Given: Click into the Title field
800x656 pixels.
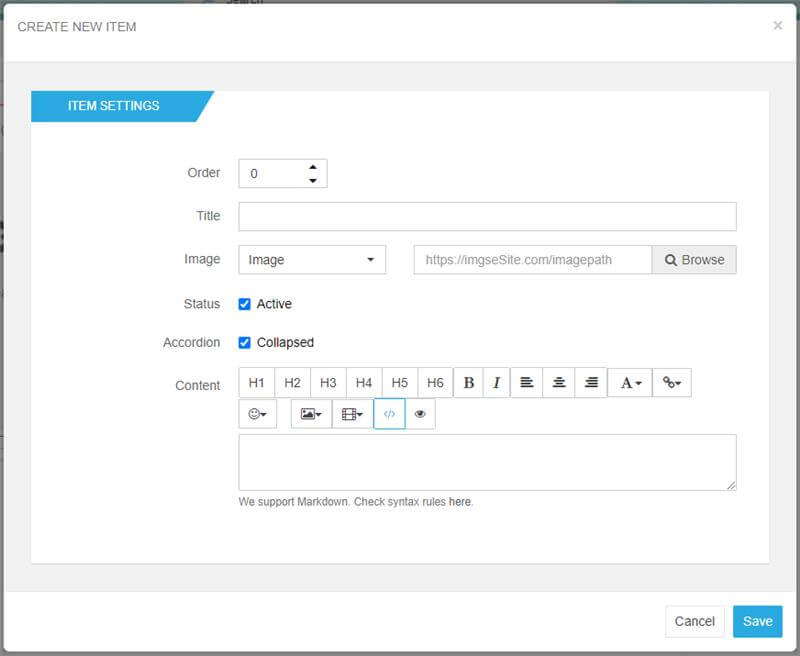Looking at the screenshot, I should tap(487, 216).
